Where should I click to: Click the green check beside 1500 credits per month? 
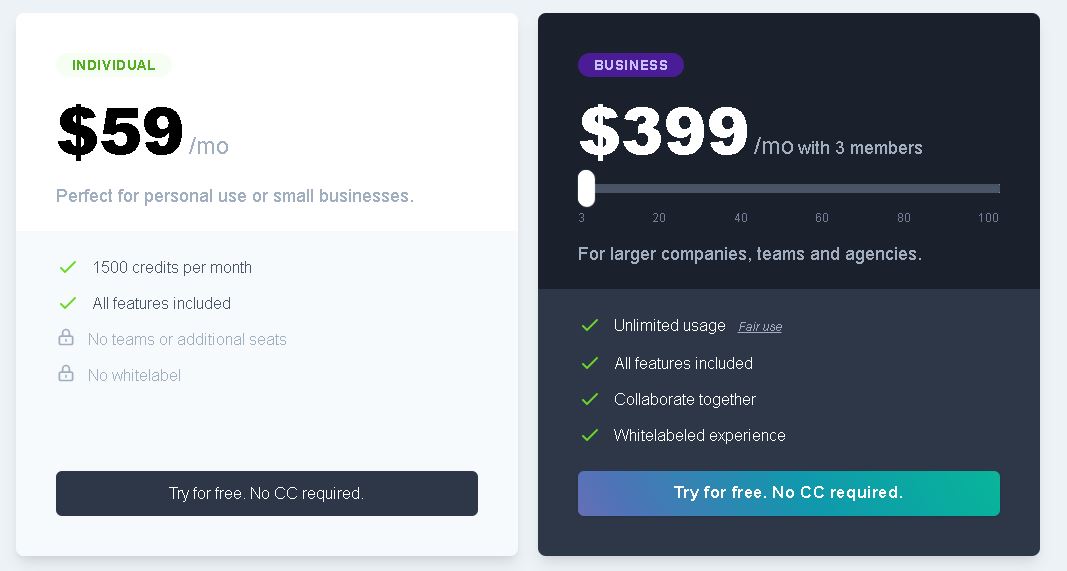point(67,267)
